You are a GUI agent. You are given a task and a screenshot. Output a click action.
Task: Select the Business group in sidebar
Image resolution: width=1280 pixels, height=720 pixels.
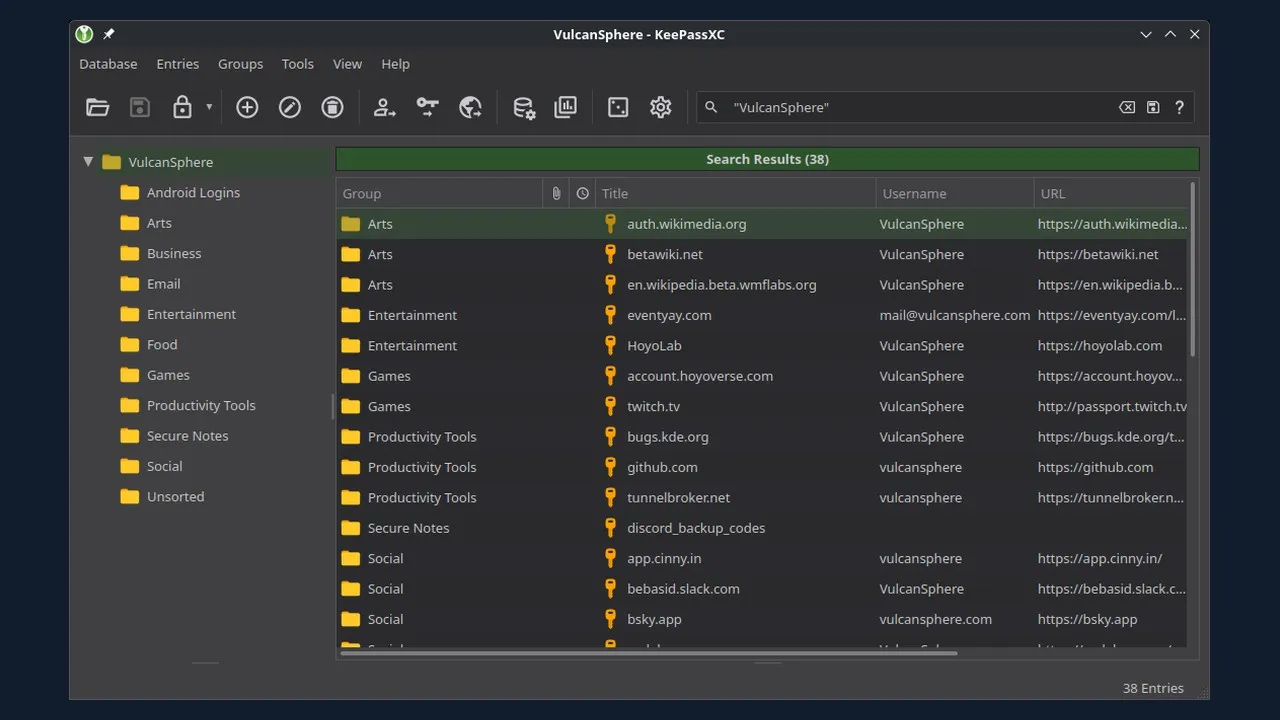pos(174,254)
